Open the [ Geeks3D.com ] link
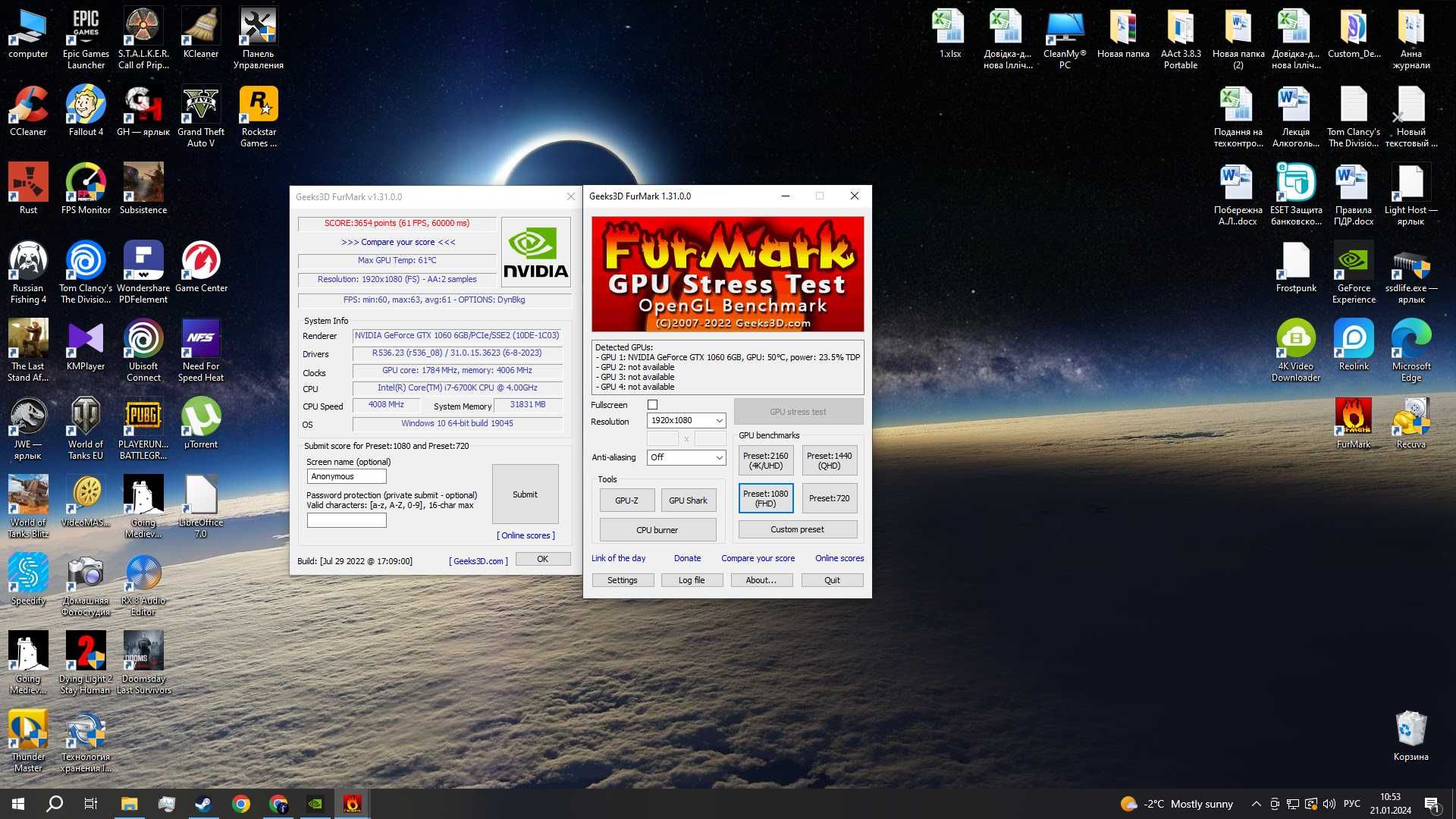1456x819 pixels. 479,561
